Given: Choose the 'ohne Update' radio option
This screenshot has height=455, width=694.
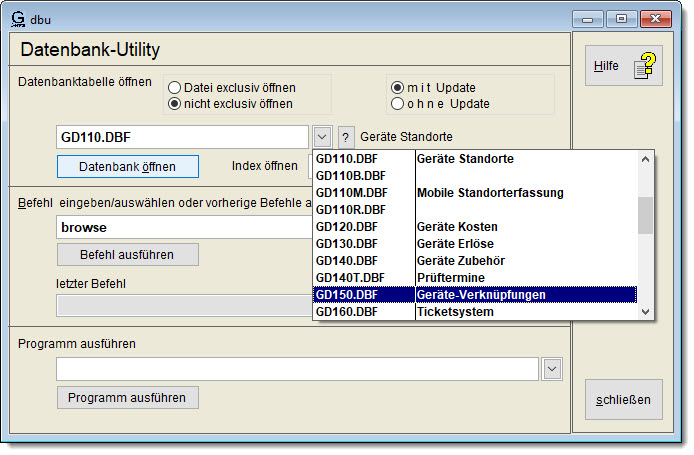Looking at the screenshot, I should (x=398, y=103).
